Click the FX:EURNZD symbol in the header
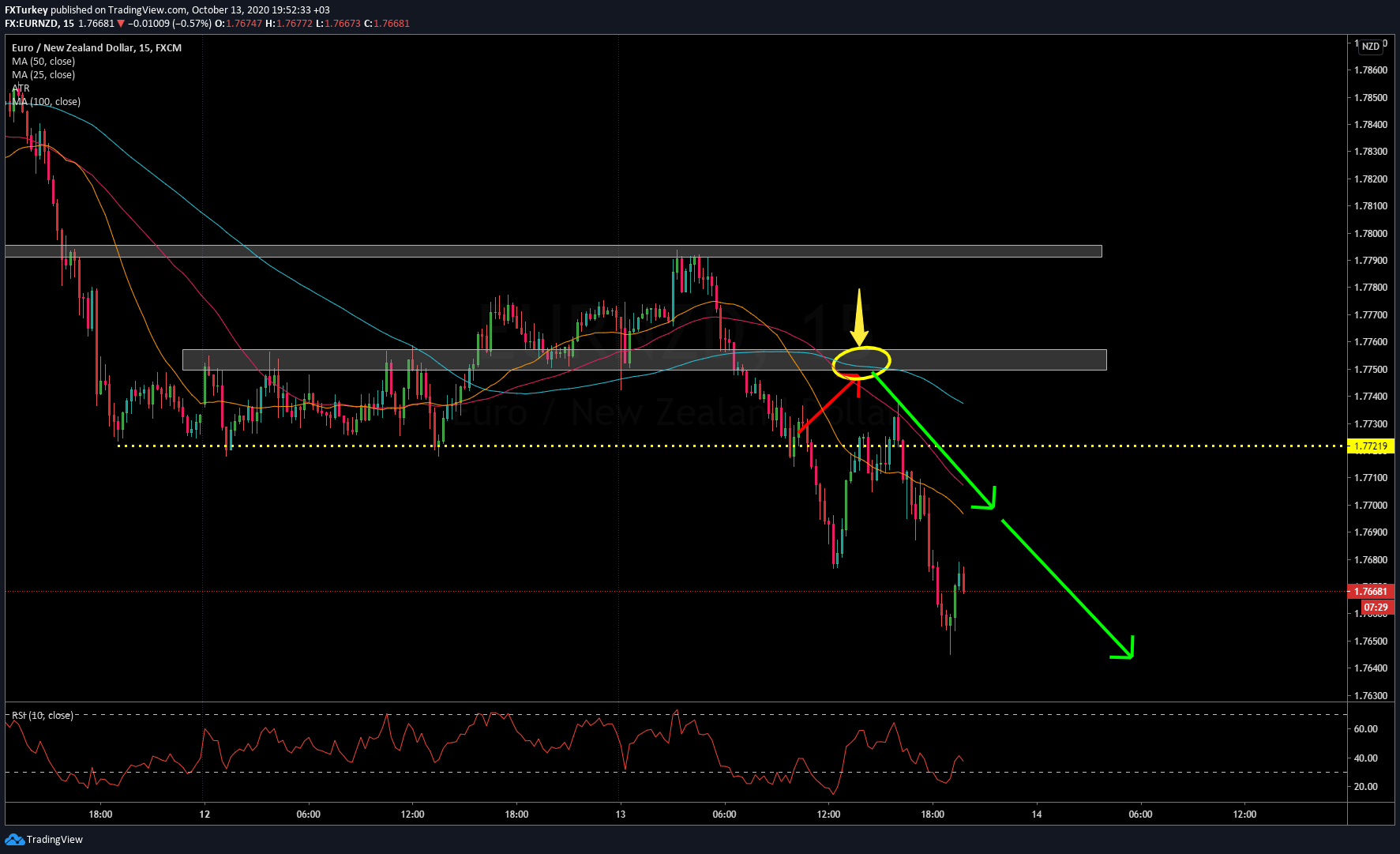Image resolution: width=1400 pixels, height=854 pixels. pos(32,24)
